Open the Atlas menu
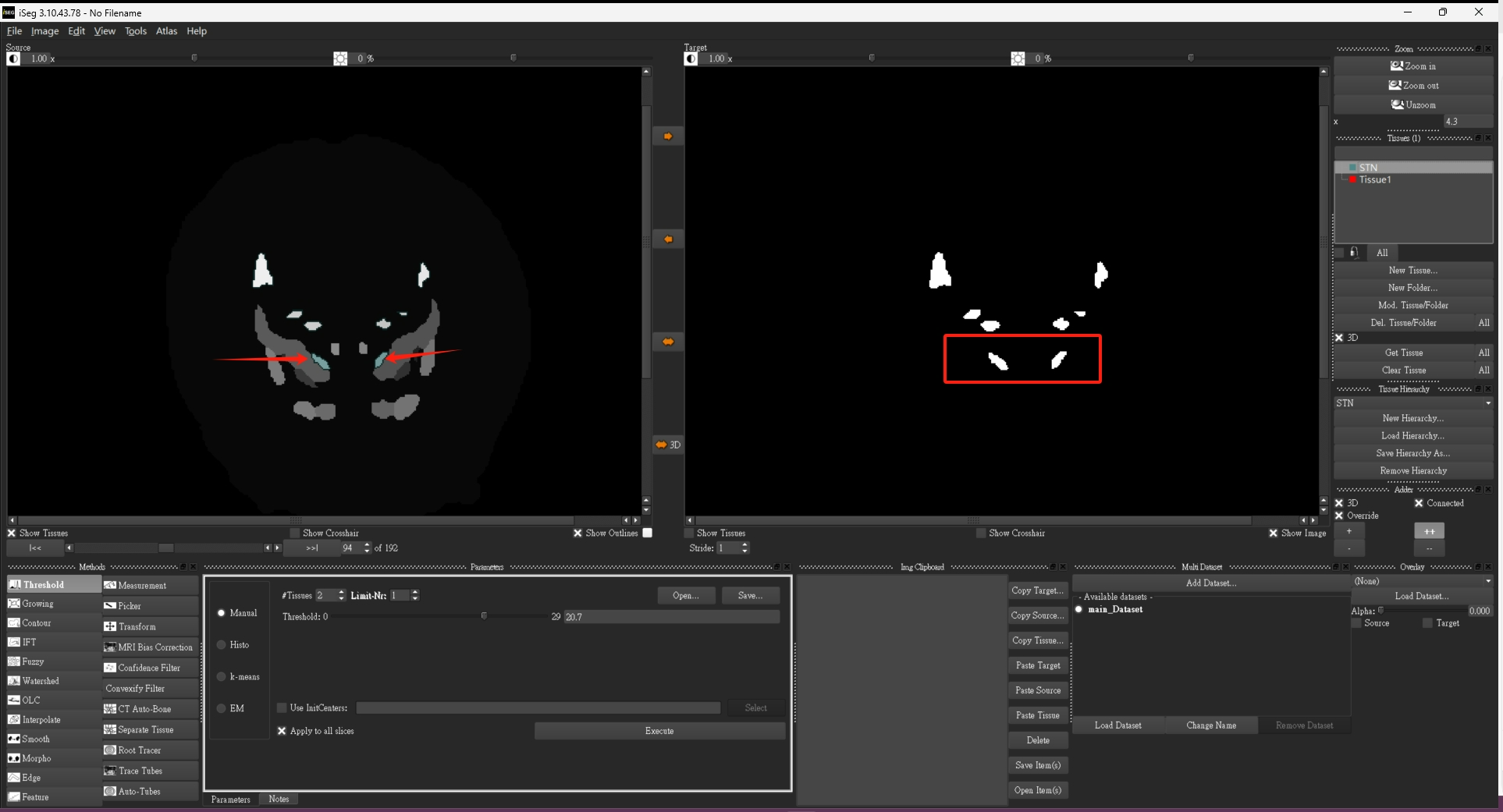Screen dimensions: 1503x812 (166, 31)
